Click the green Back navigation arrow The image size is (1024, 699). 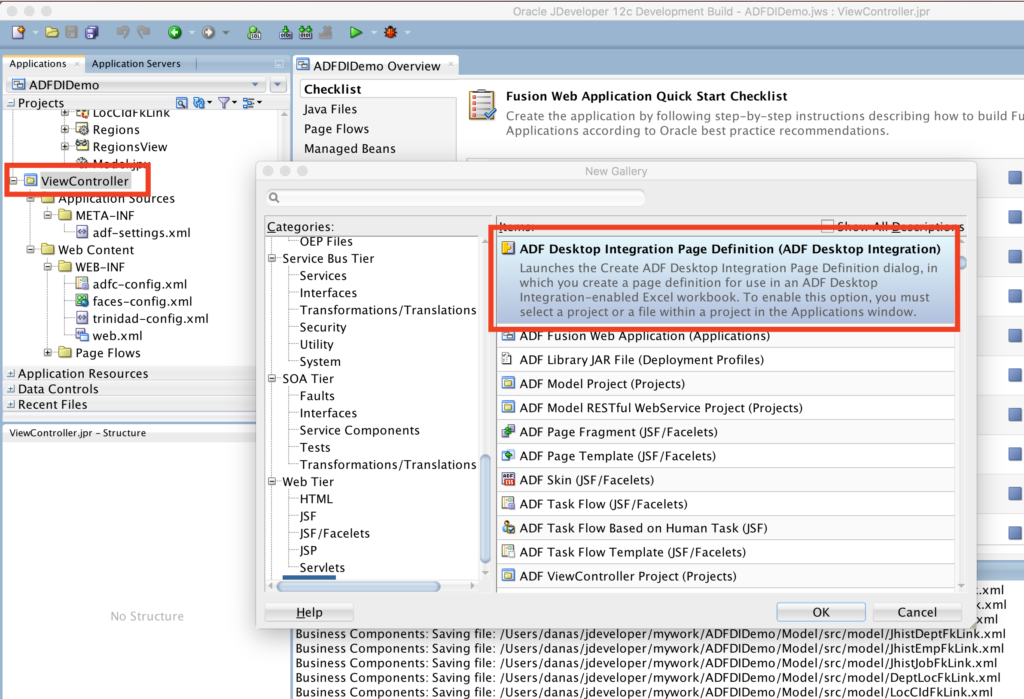(x=175, y=32)
